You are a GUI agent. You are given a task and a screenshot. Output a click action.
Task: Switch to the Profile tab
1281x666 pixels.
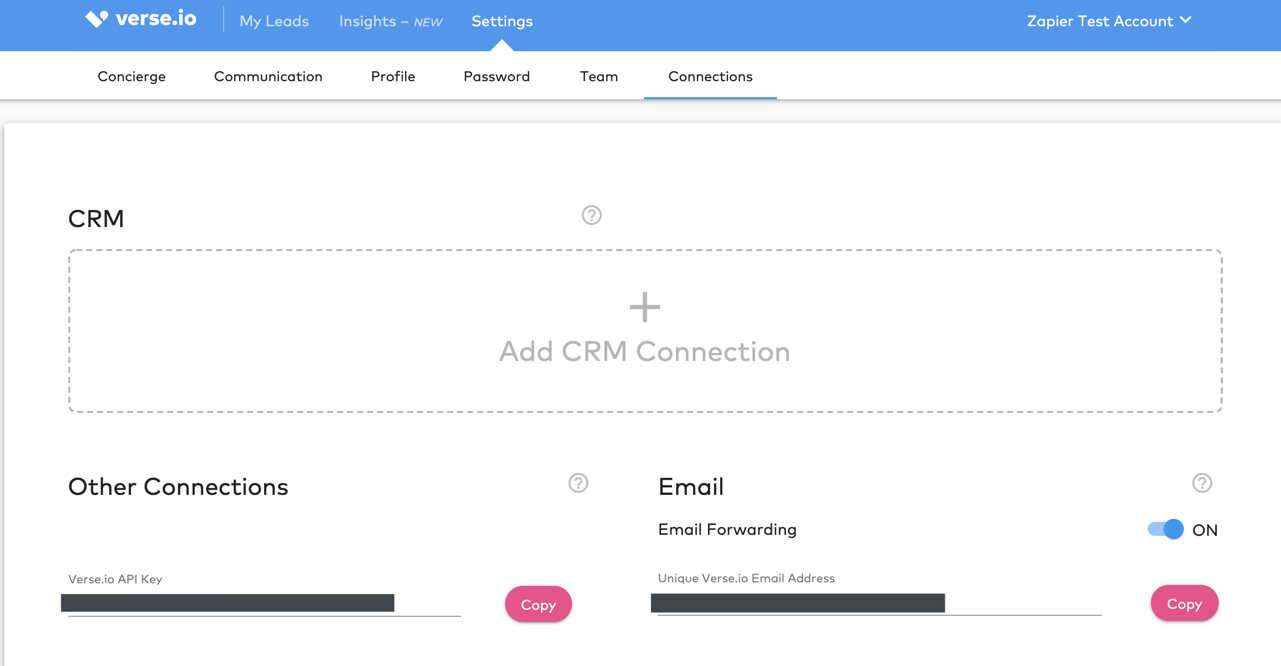393,76
